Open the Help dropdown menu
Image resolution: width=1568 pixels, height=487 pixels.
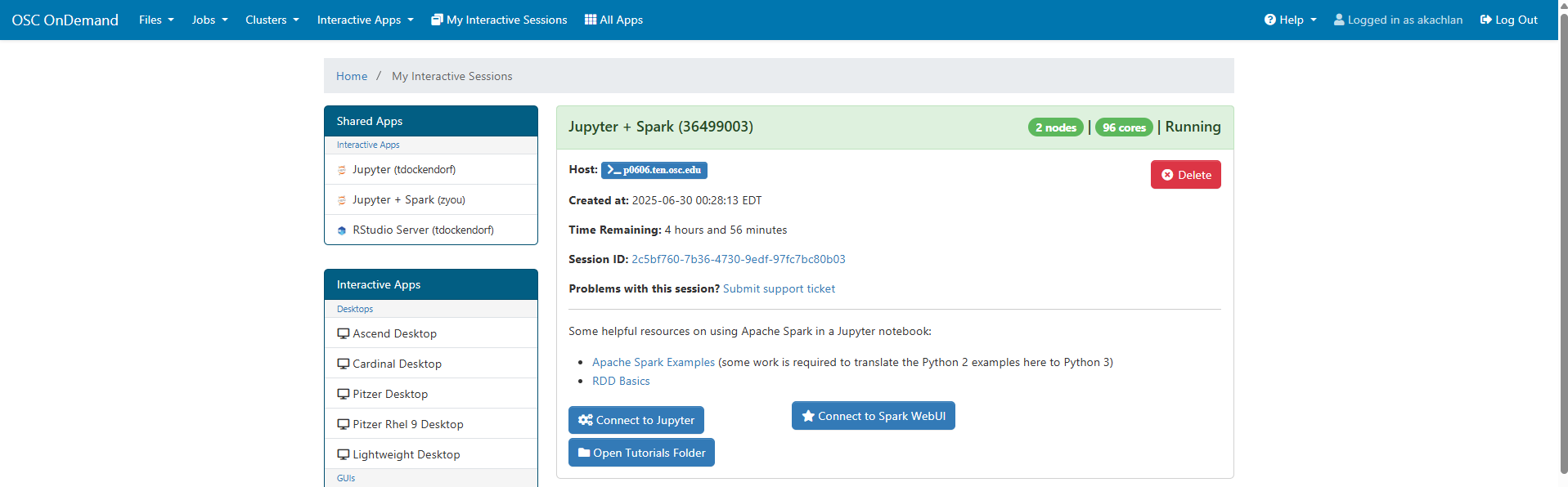pos(1290,20)
